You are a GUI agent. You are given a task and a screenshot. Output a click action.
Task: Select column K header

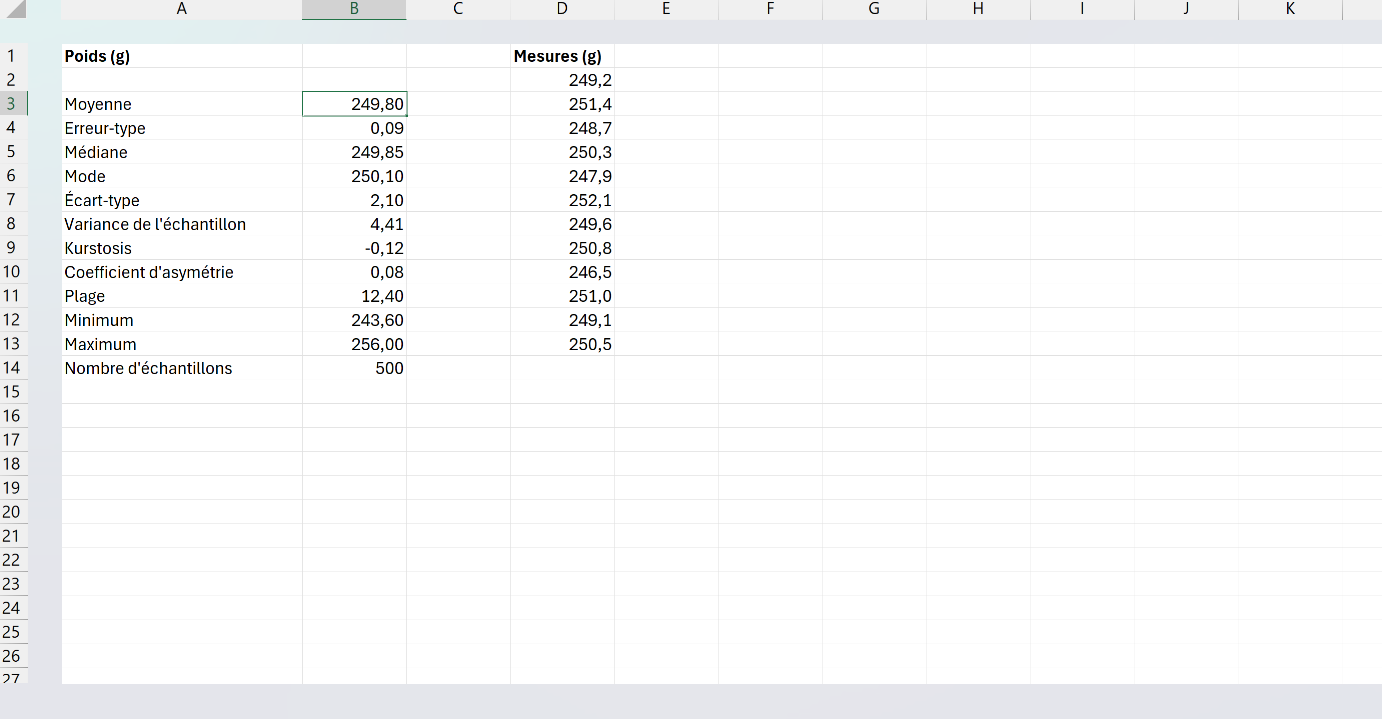click(x=1290, y=10)
